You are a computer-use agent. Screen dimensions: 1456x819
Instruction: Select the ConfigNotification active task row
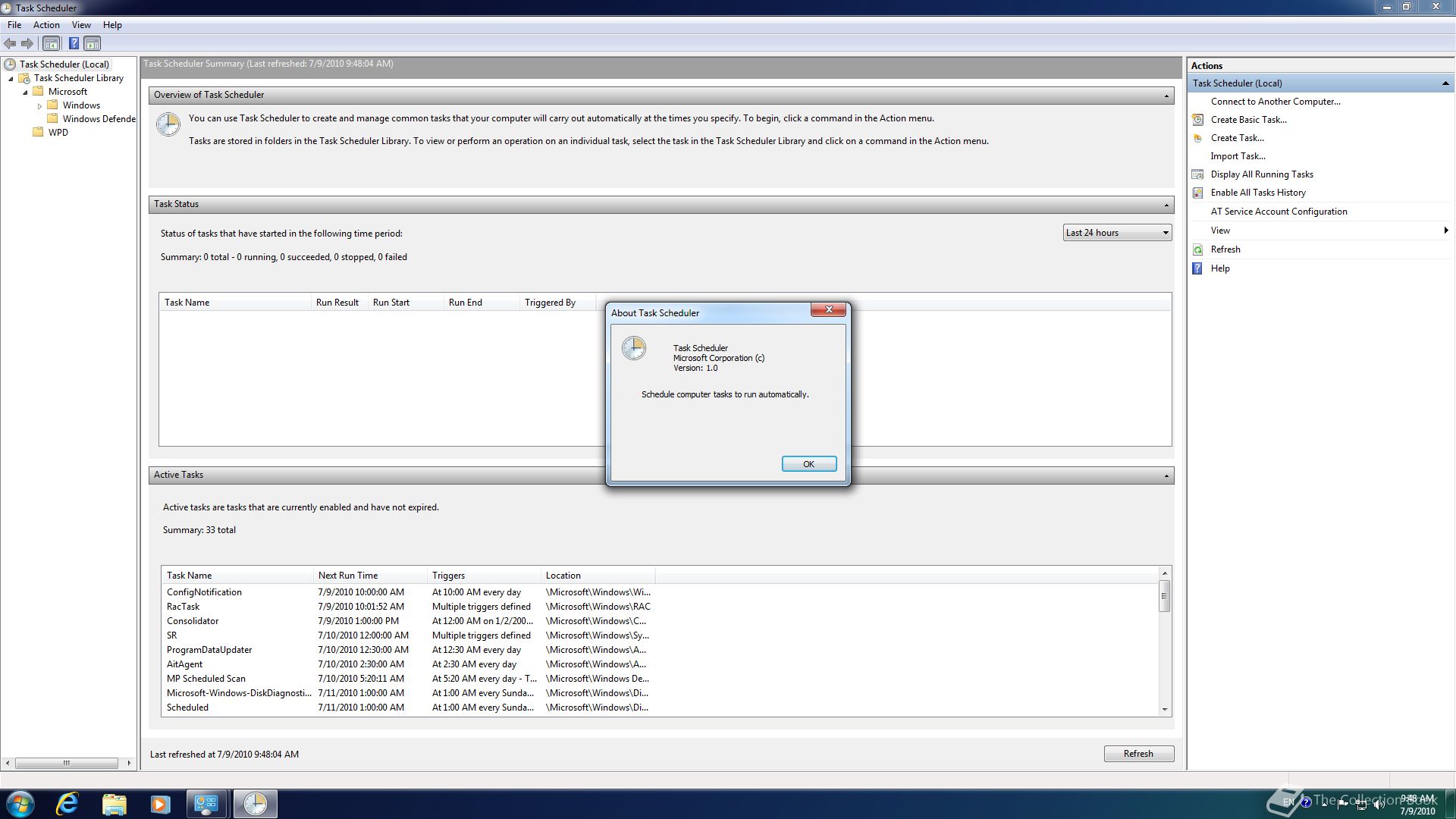coord(409,592)
